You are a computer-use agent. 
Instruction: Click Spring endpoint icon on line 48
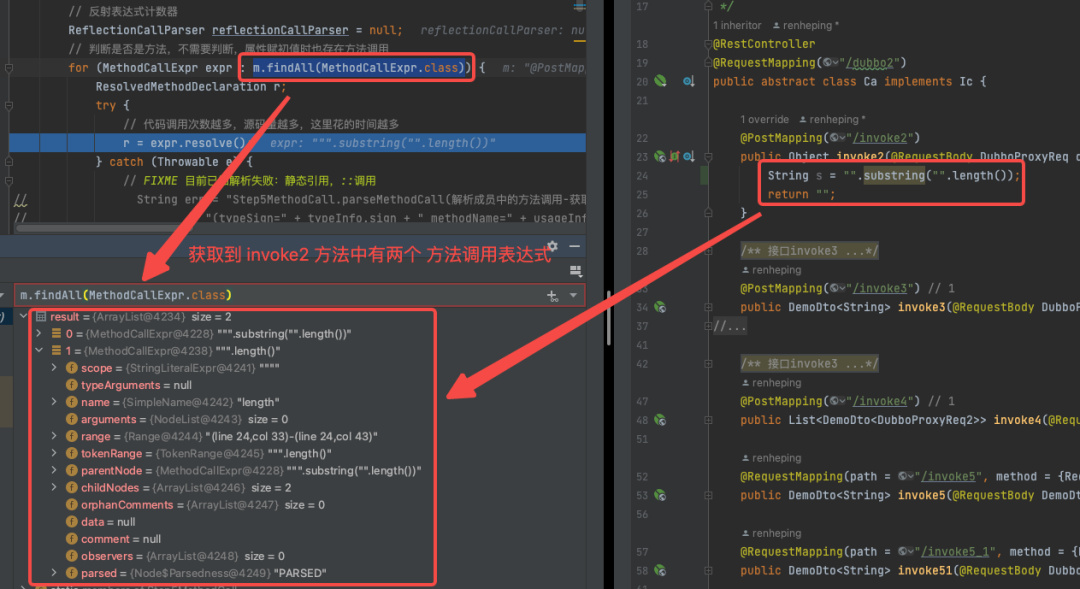660,420
